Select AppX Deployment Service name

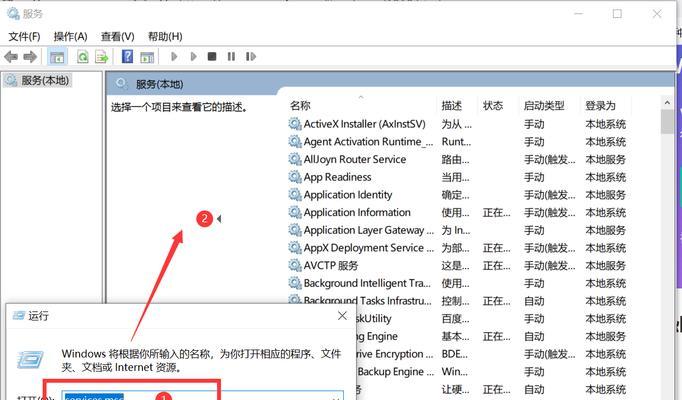[x=368, y=247]
